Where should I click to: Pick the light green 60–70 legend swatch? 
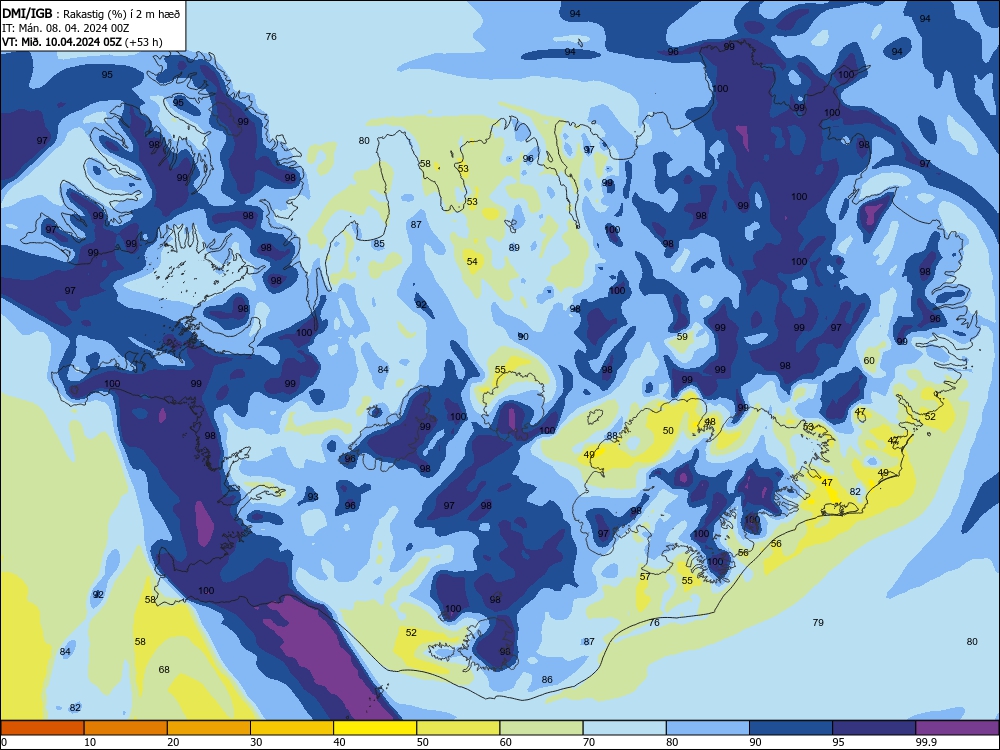point(541,728)
